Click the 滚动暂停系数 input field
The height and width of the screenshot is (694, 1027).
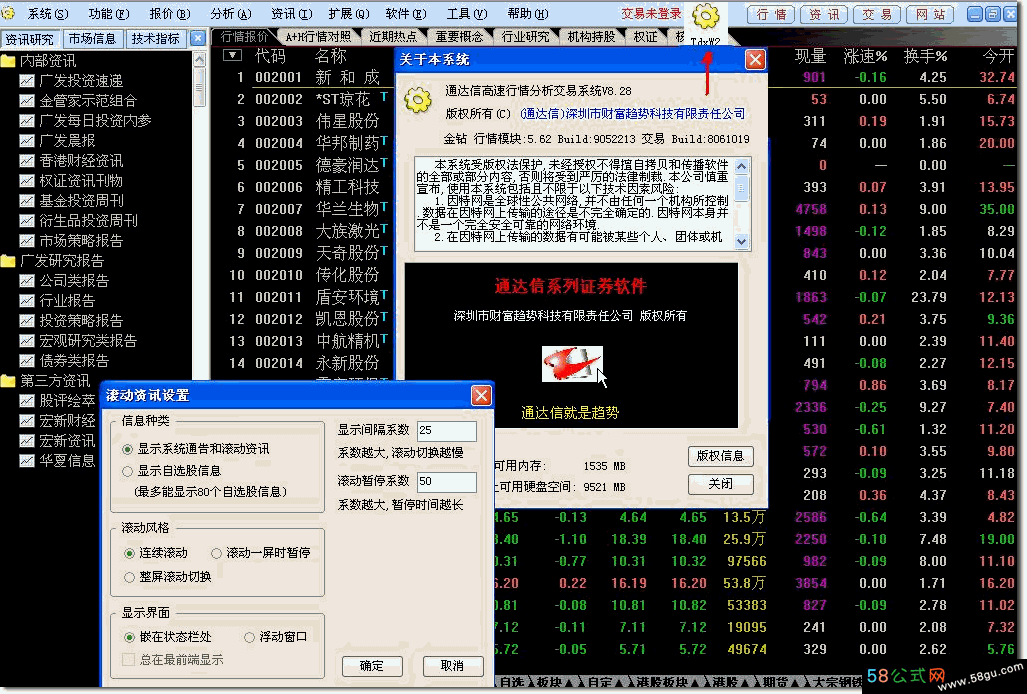447,481
